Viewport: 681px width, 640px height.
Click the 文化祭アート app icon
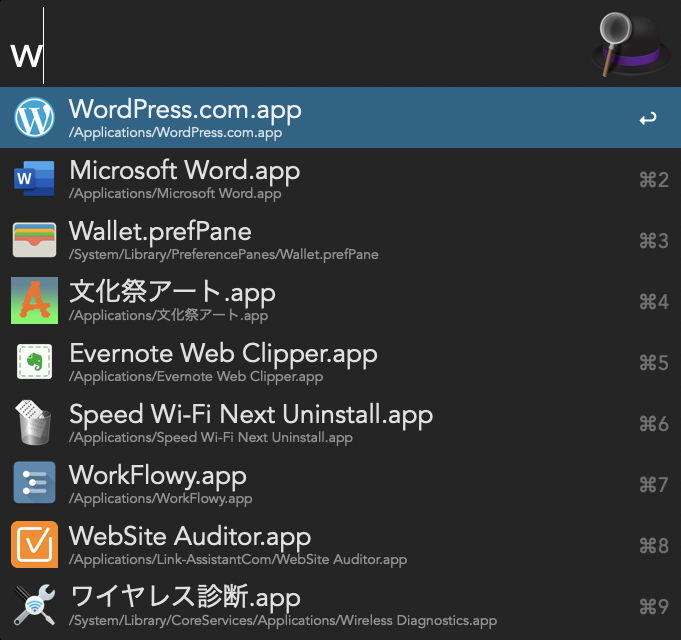coord(34,300)
